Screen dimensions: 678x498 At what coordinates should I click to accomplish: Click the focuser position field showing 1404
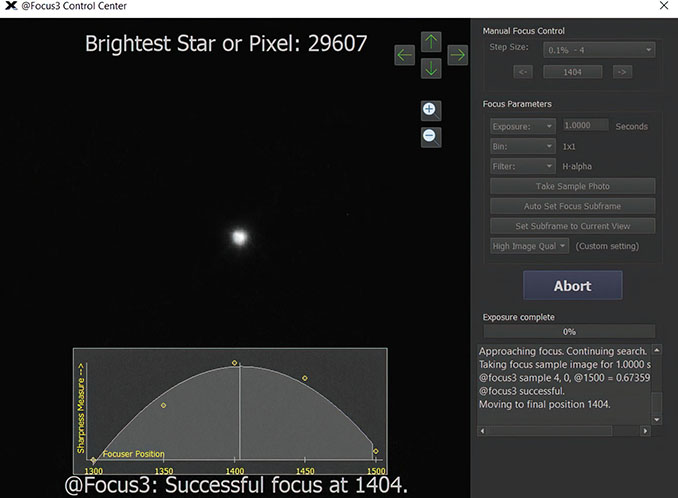(572, 72)
